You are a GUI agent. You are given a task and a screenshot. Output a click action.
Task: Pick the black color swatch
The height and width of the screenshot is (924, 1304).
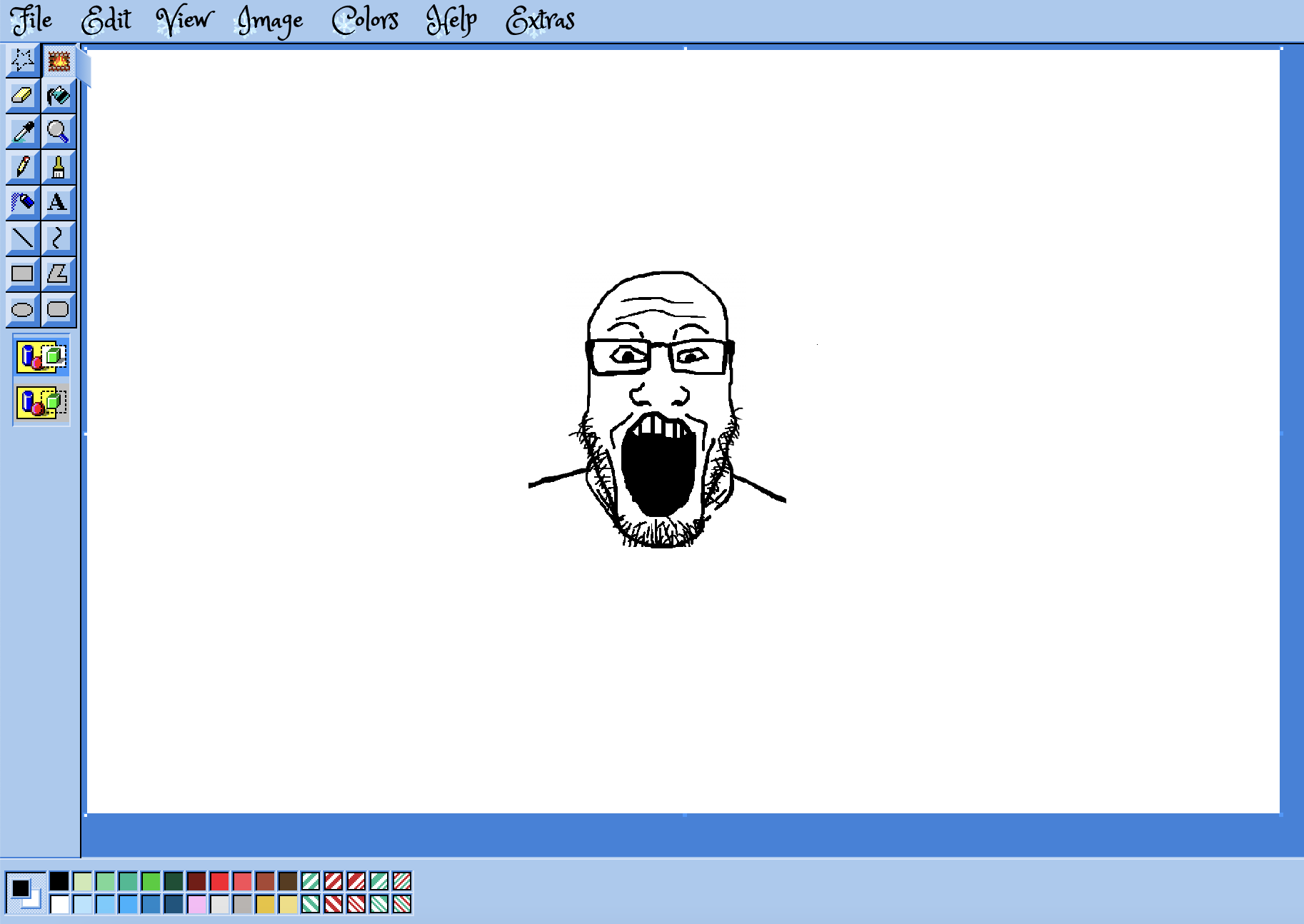click(59, 881)
